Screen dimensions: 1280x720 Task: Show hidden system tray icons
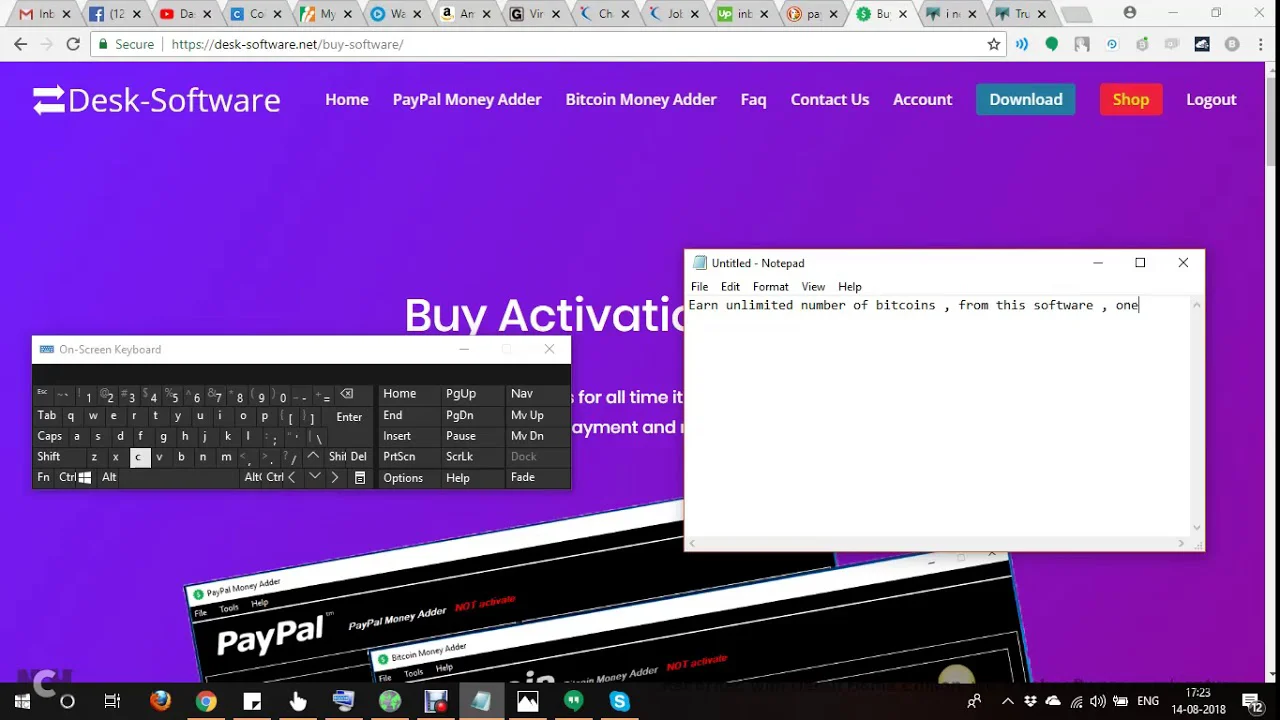[x=1007, y=702]
